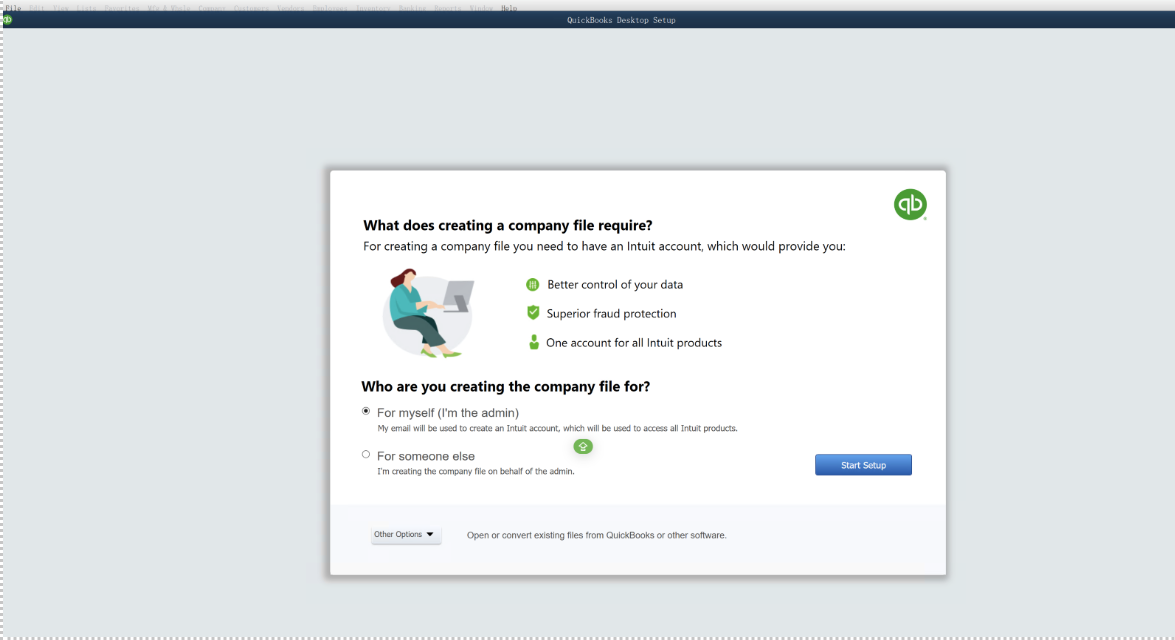Click the QuickBooks logo in the setup dialog
Image resolution: width=1175 pixels, height=640 pixels.
point(910,205)
